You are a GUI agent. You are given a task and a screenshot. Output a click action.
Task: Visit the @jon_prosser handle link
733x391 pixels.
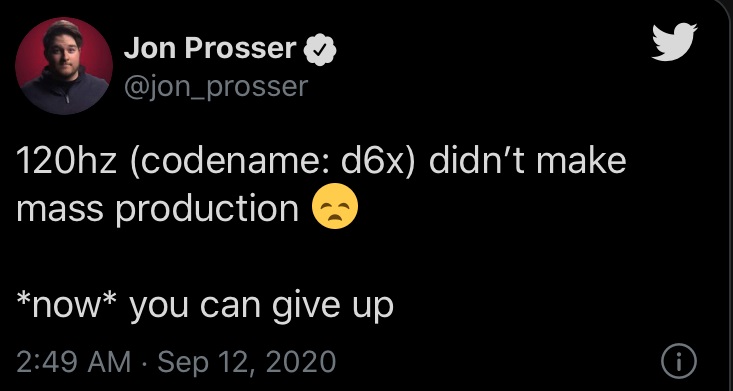click(x=216, y=86)
